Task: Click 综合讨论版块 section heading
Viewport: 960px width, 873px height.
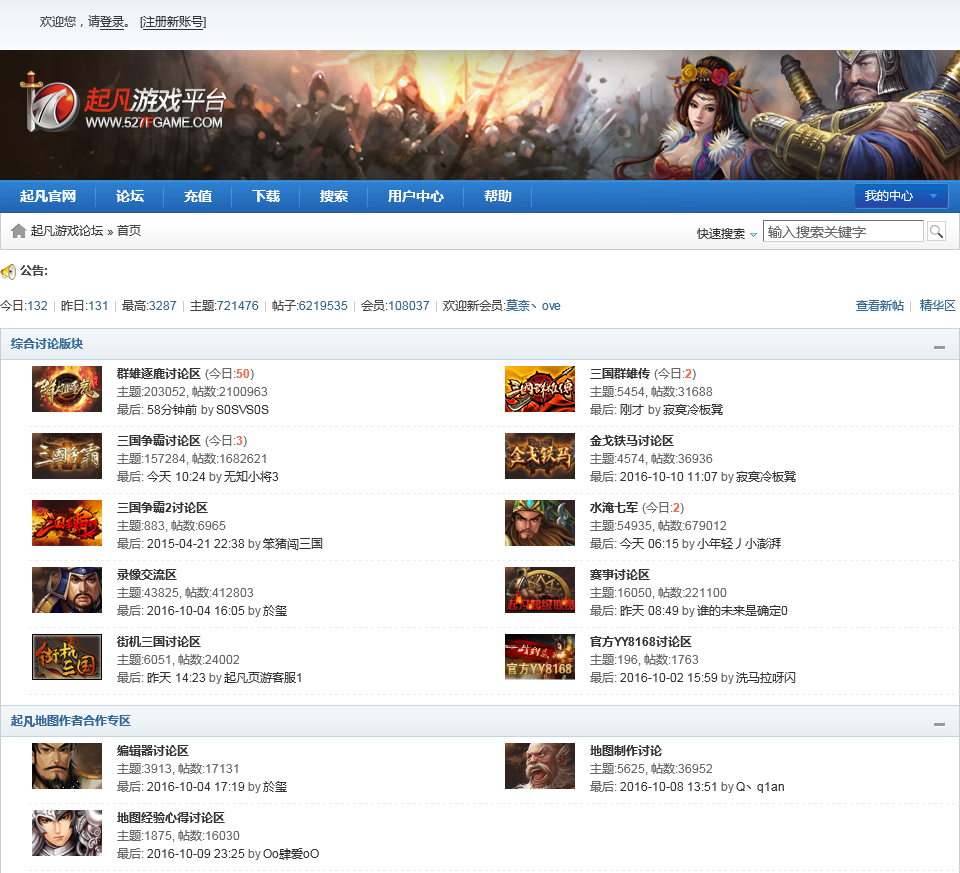Action: [47, 344]
